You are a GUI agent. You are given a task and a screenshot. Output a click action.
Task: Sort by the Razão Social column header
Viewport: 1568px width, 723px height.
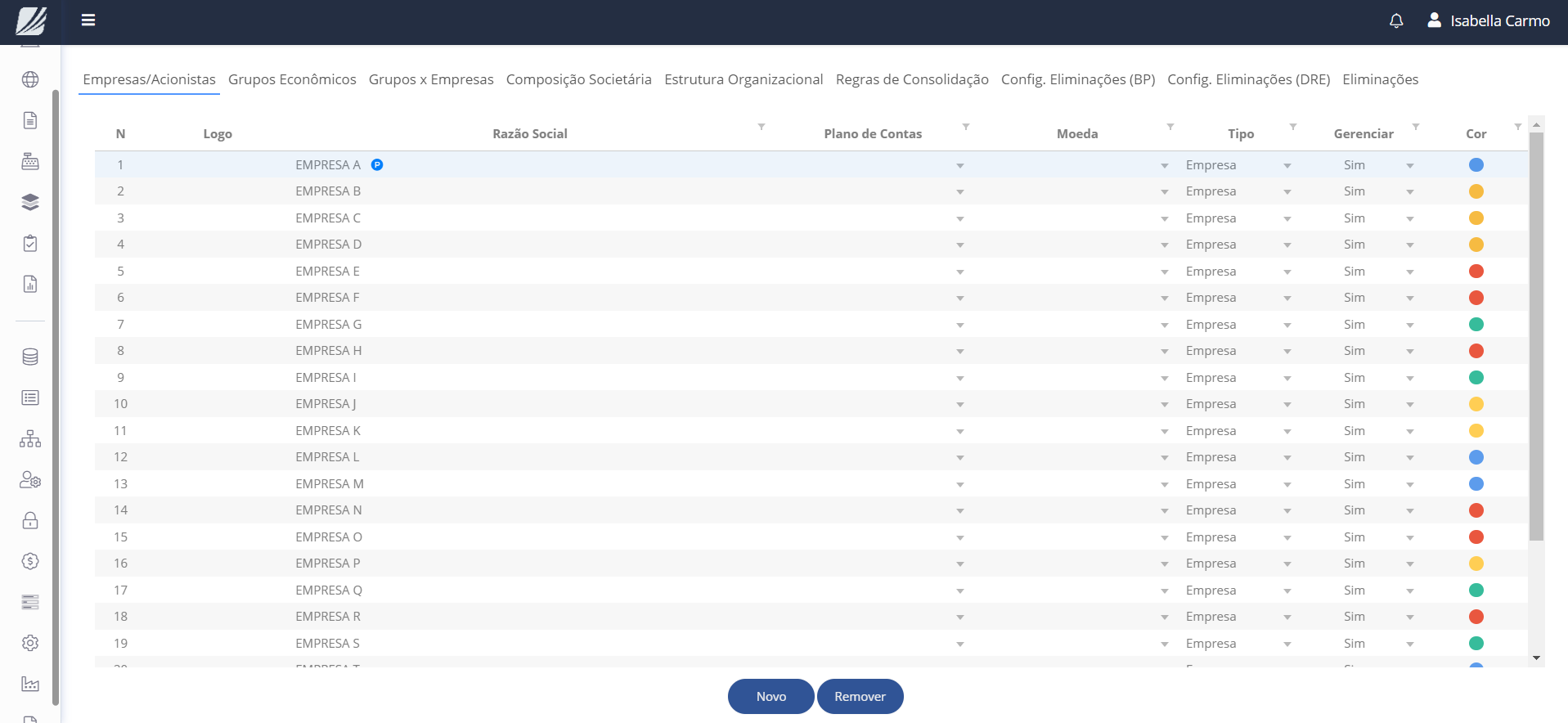(530, 133)
